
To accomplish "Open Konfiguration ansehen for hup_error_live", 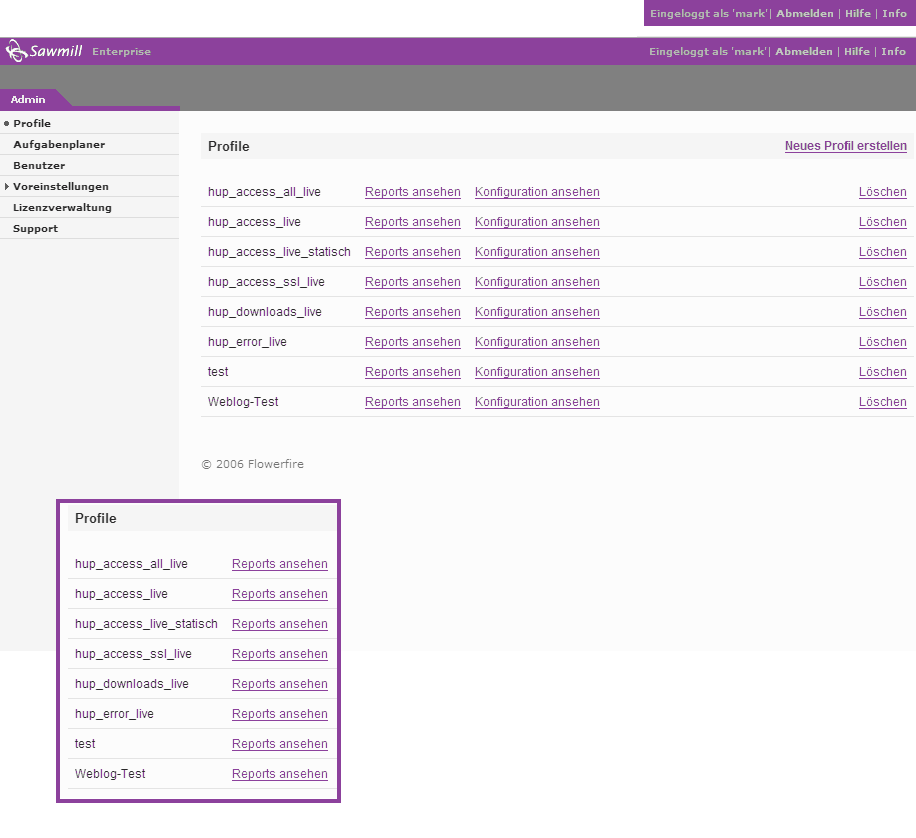I will [537, 342].
